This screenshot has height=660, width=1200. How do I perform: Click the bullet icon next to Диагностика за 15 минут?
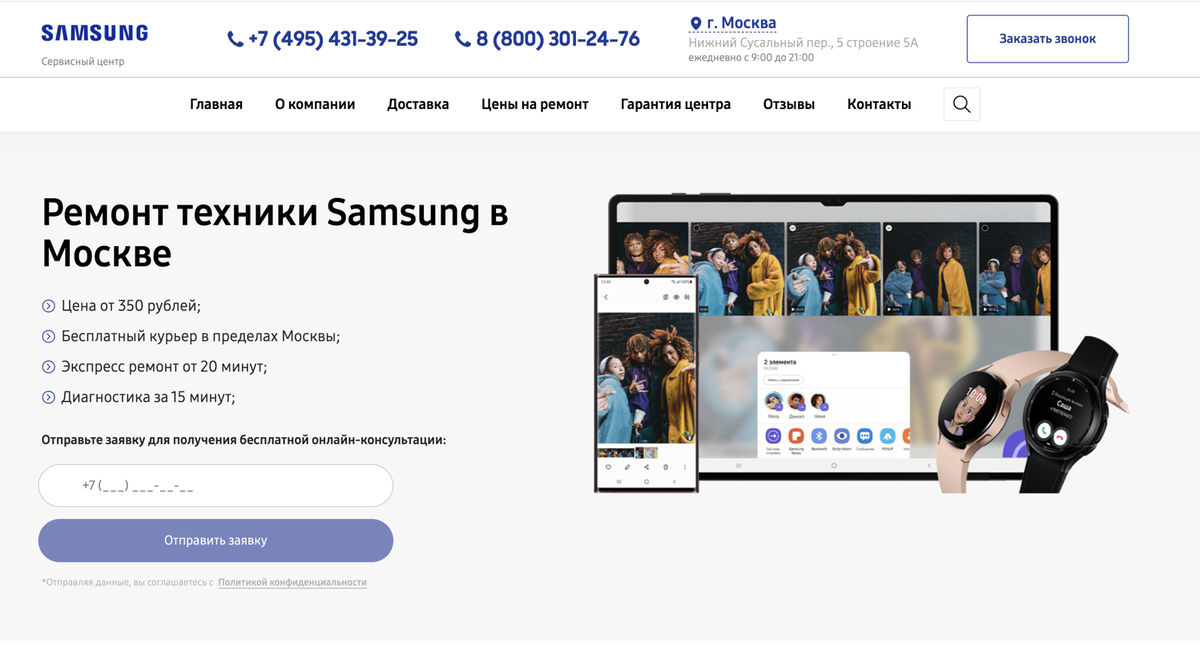48,397
